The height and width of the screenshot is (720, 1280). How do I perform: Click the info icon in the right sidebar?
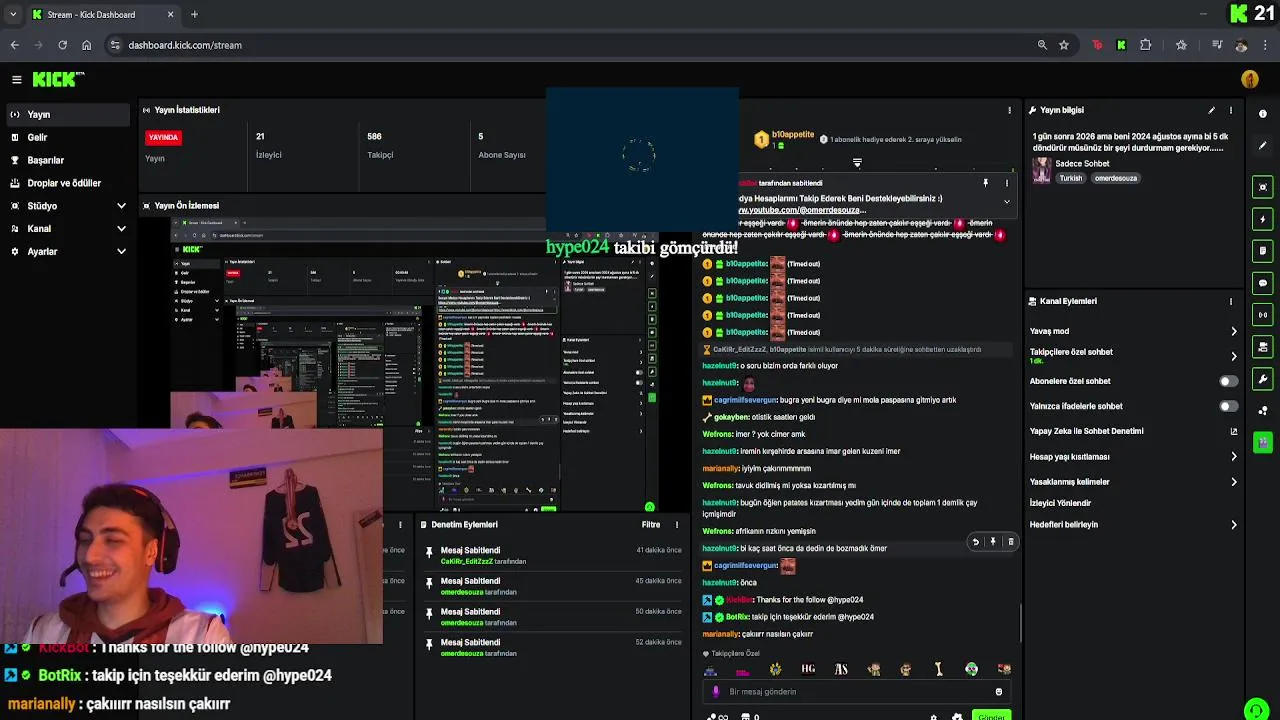(x=1263, y=113)
